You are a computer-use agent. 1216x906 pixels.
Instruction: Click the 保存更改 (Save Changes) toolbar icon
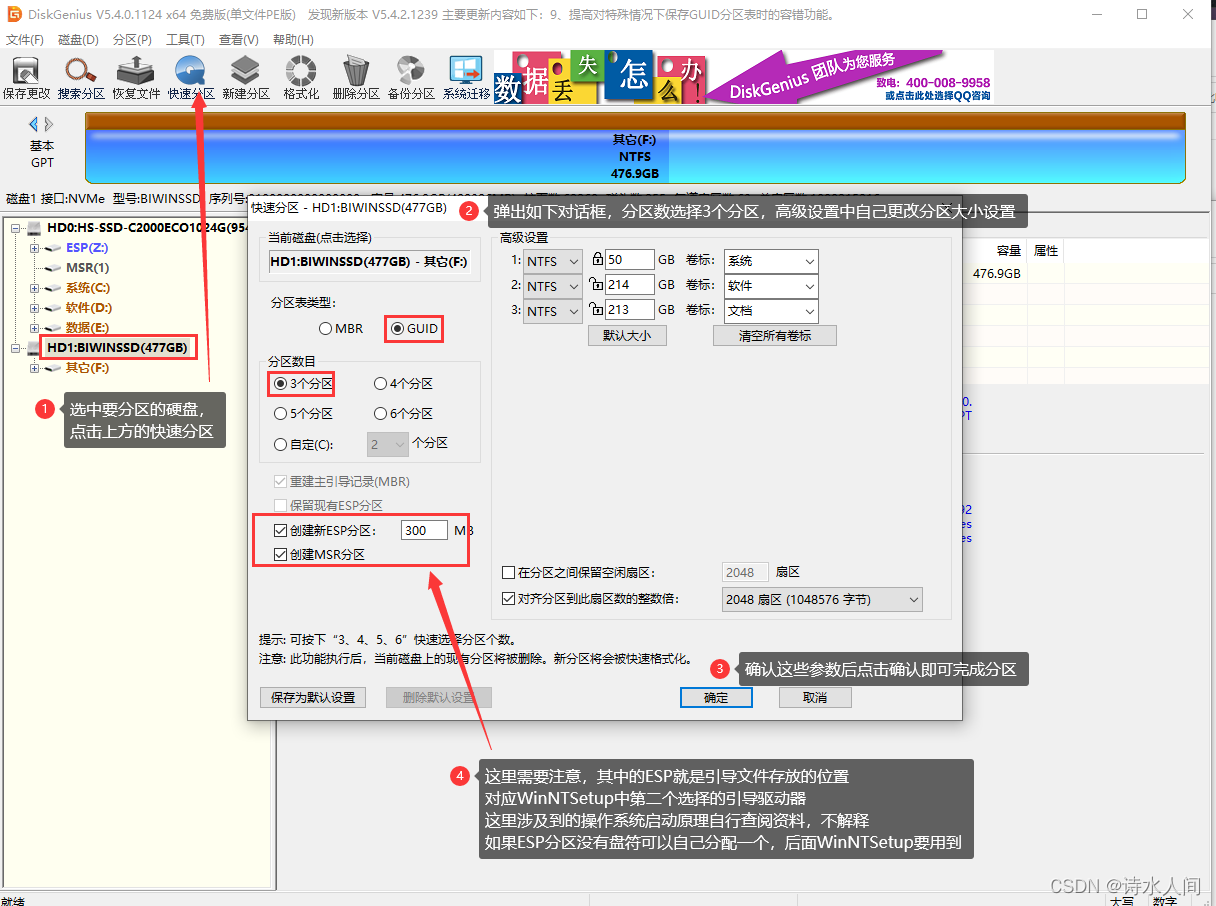coord(26,78)
